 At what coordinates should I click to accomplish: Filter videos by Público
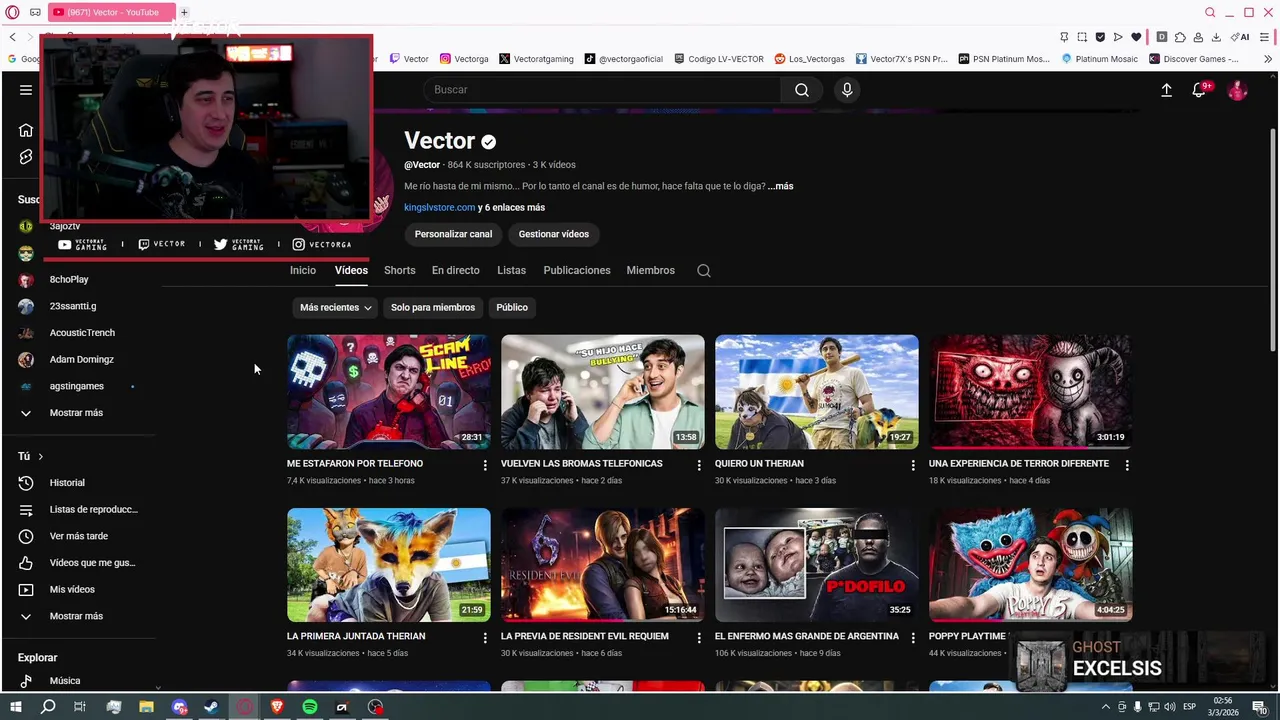pos(512,307)
